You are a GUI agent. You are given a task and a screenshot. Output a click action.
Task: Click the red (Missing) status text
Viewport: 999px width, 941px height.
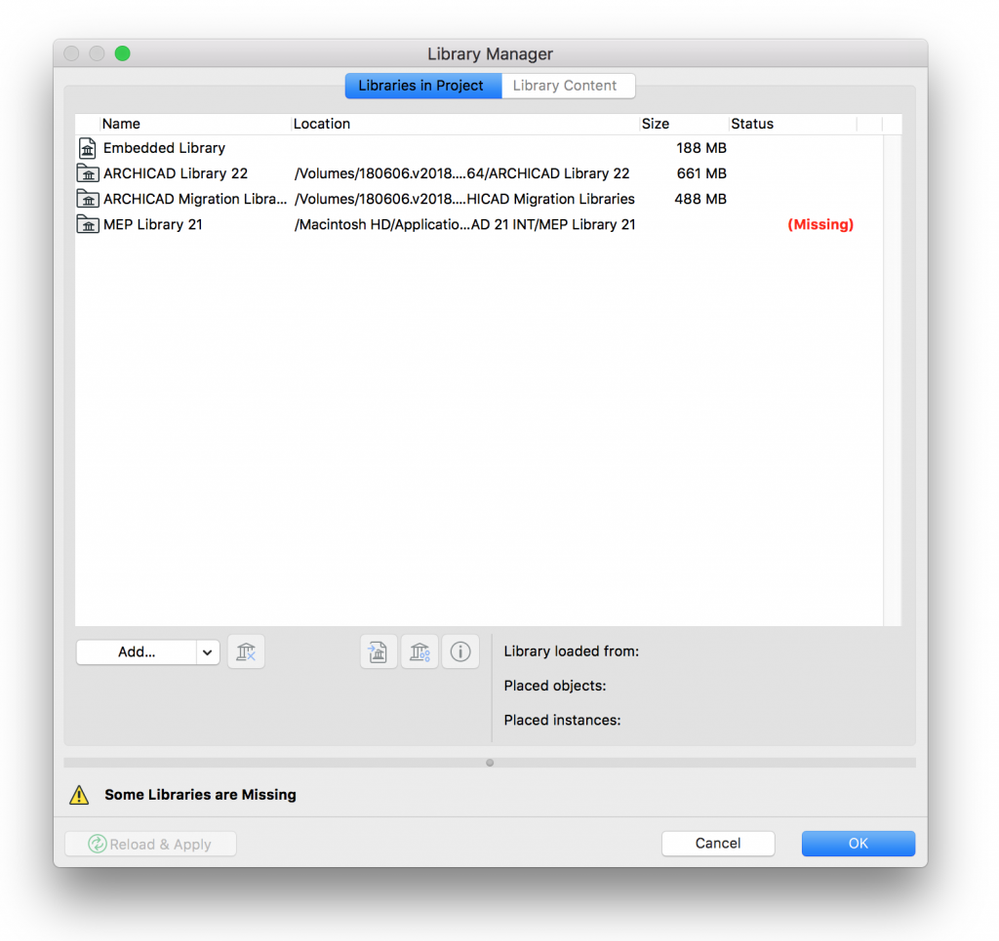[x=821, y=224]
